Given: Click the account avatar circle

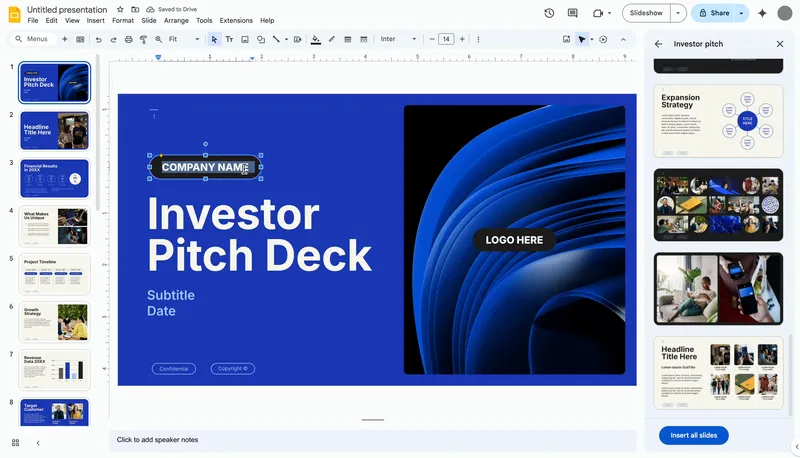Looking at the screenshot, I should (784, 13).
